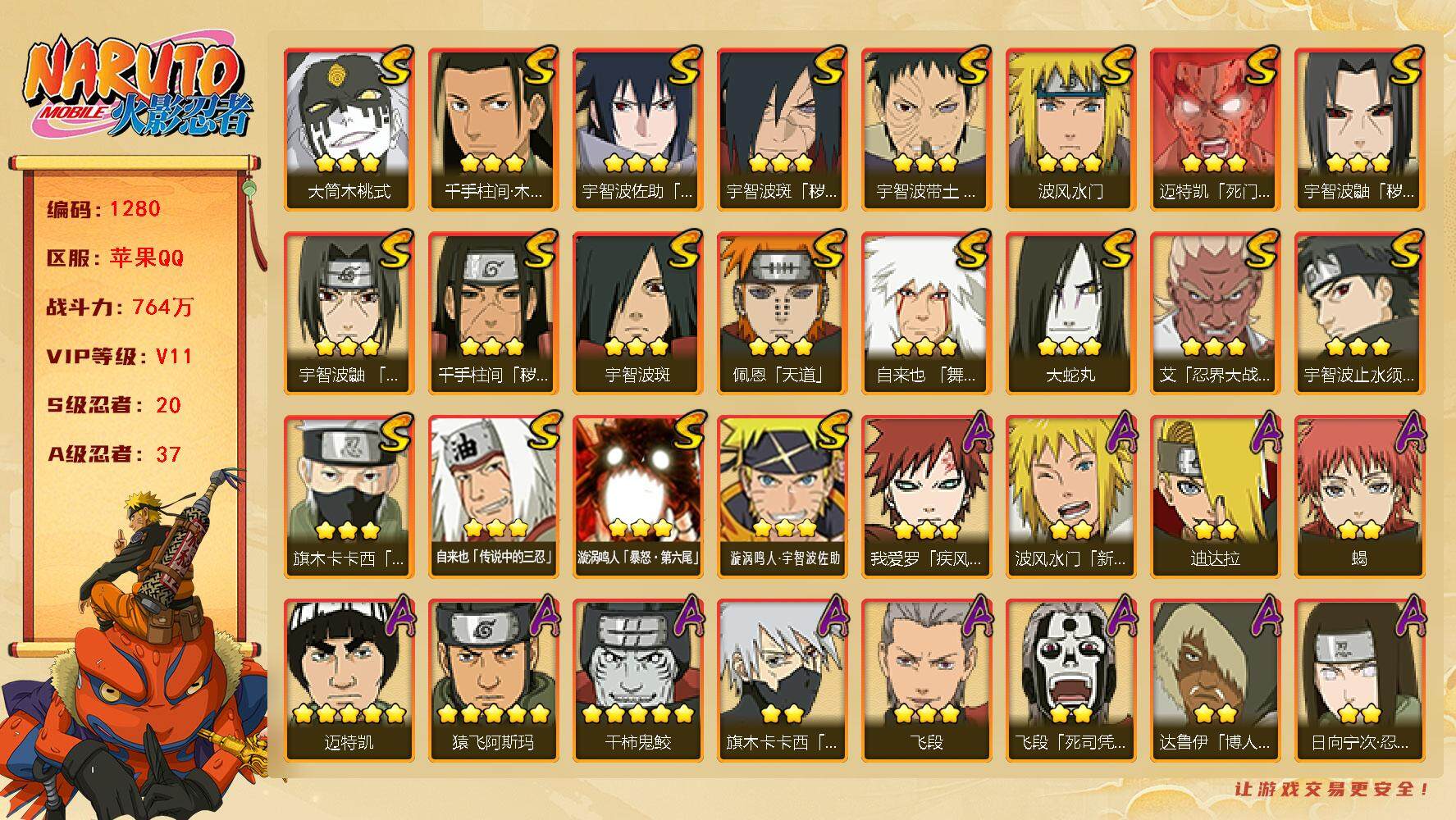Select the 干柿鬼鲛 ninja card
The width and height of the screenshot is (1456, 820).
pyautogui.click(x=637, y=681)
